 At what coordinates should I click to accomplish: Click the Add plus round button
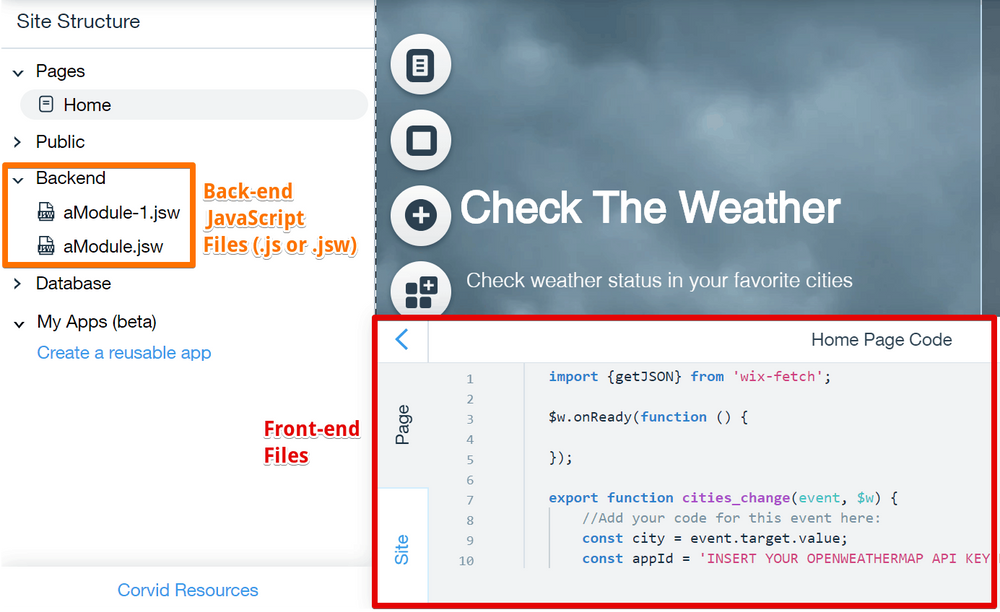[x=421, y=215]
